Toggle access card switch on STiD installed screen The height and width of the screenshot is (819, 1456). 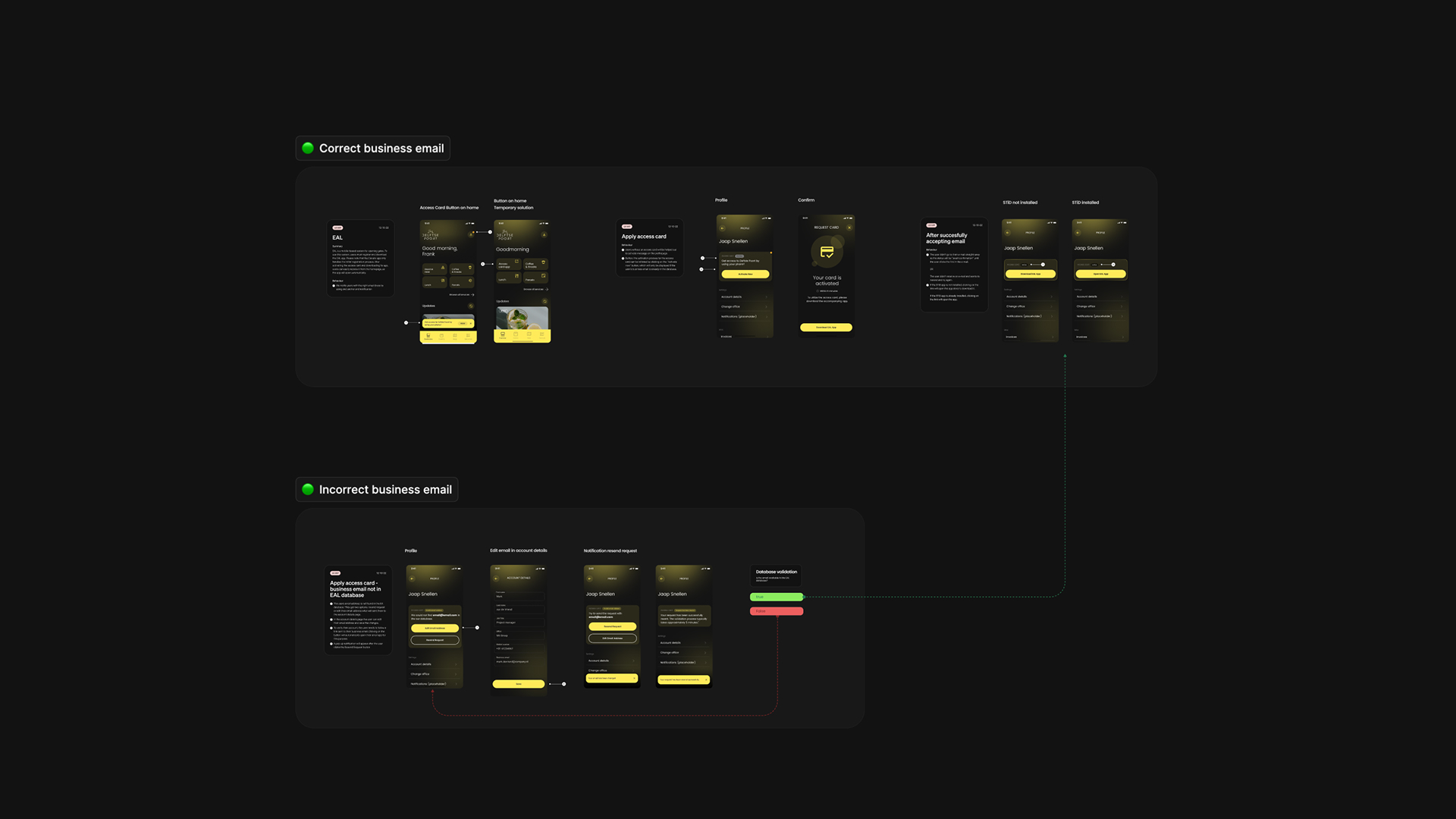pyautogui.click(x=1112, y=265)
